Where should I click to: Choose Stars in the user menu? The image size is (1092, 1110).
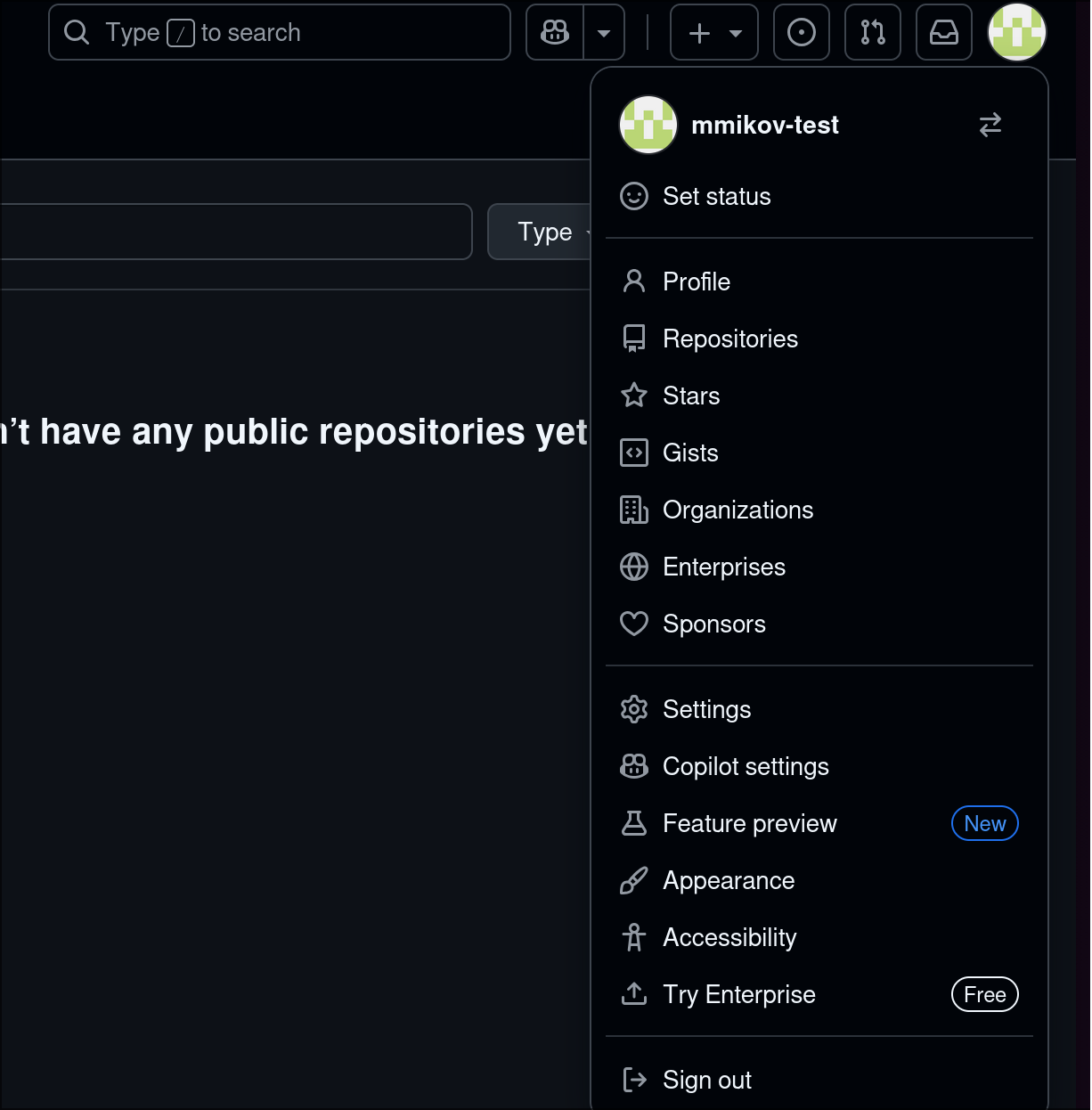click(x=691, y=396)
